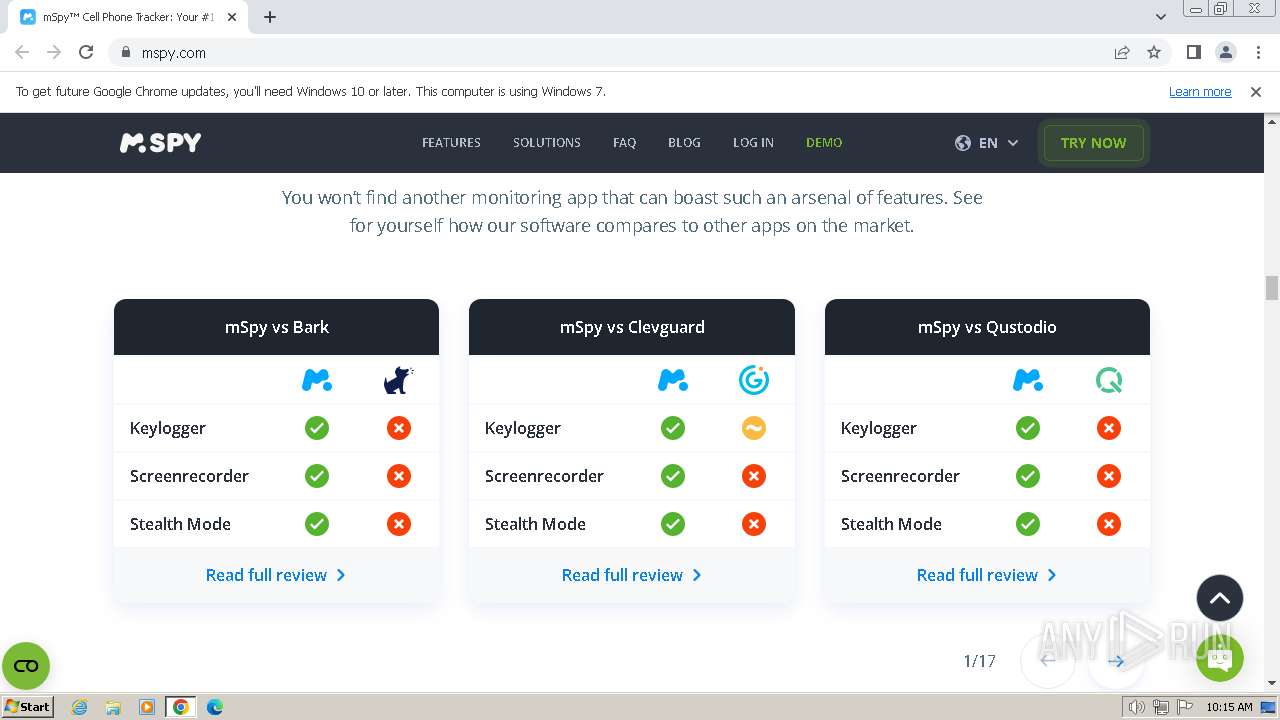Click the Clevguard logo icon

pos(754,380)
